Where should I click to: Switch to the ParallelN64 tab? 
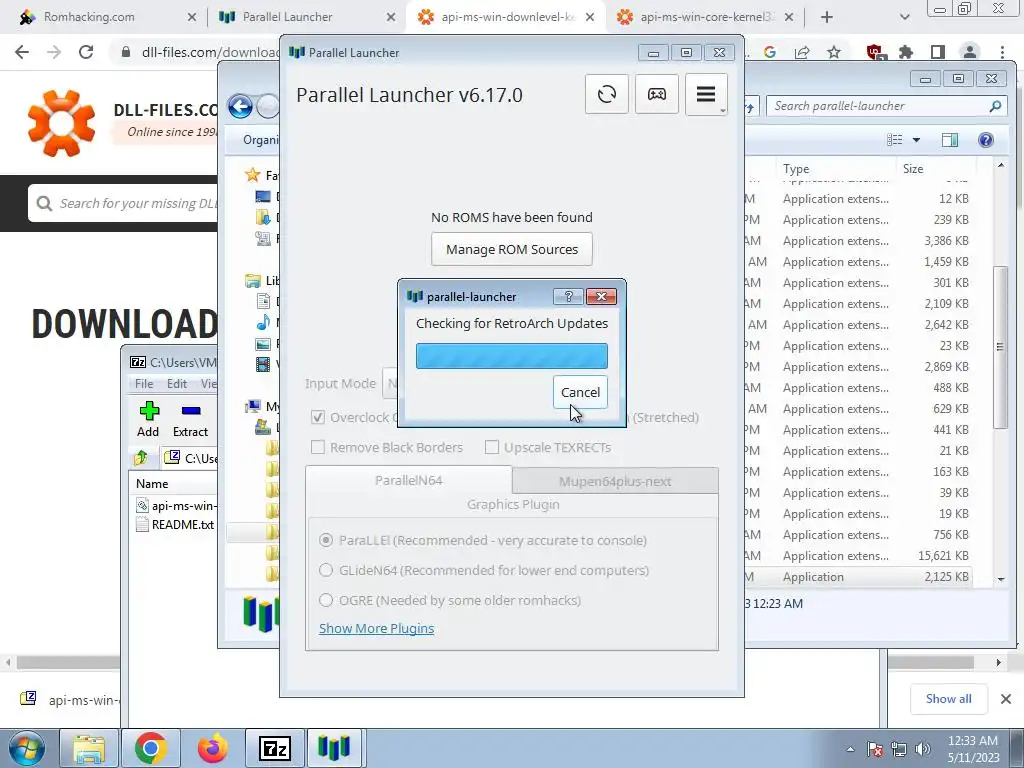[409, 480]
